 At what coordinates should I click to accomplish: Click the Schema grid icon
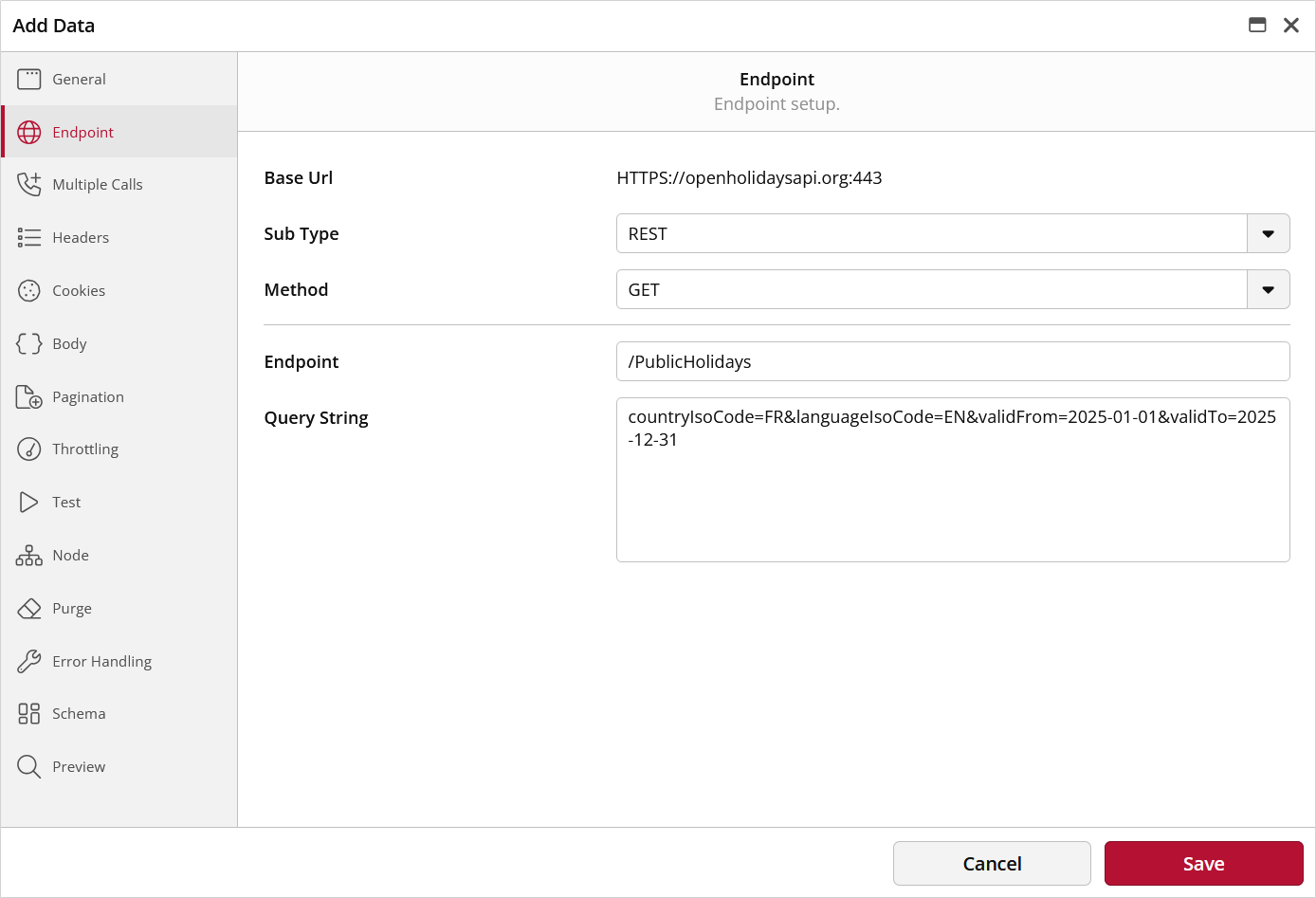point(29,713)
